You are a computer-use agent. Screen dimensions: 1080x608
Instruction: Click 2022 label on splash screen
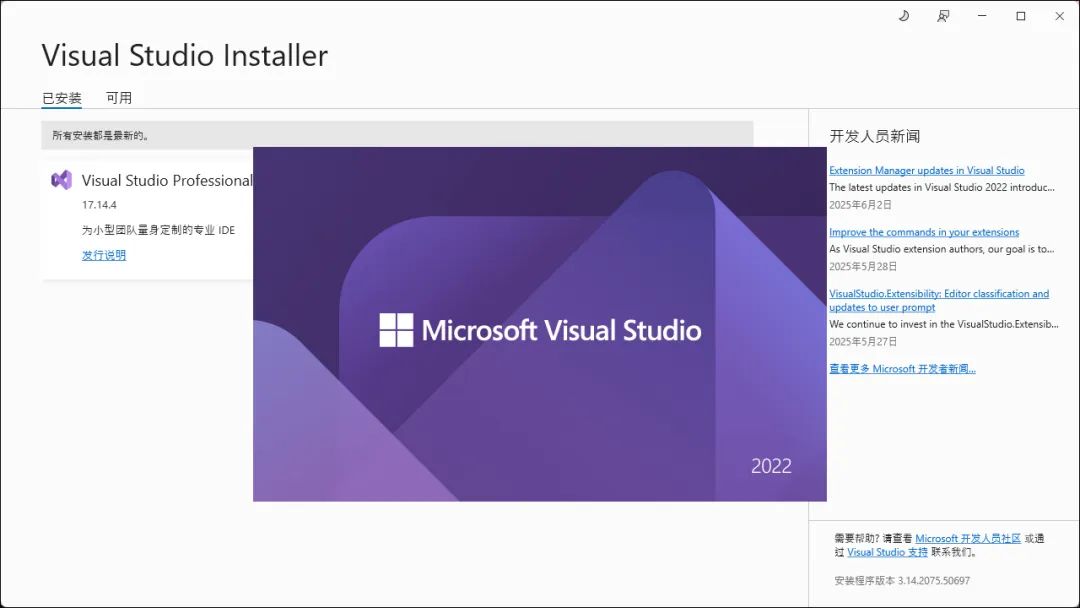771,466
